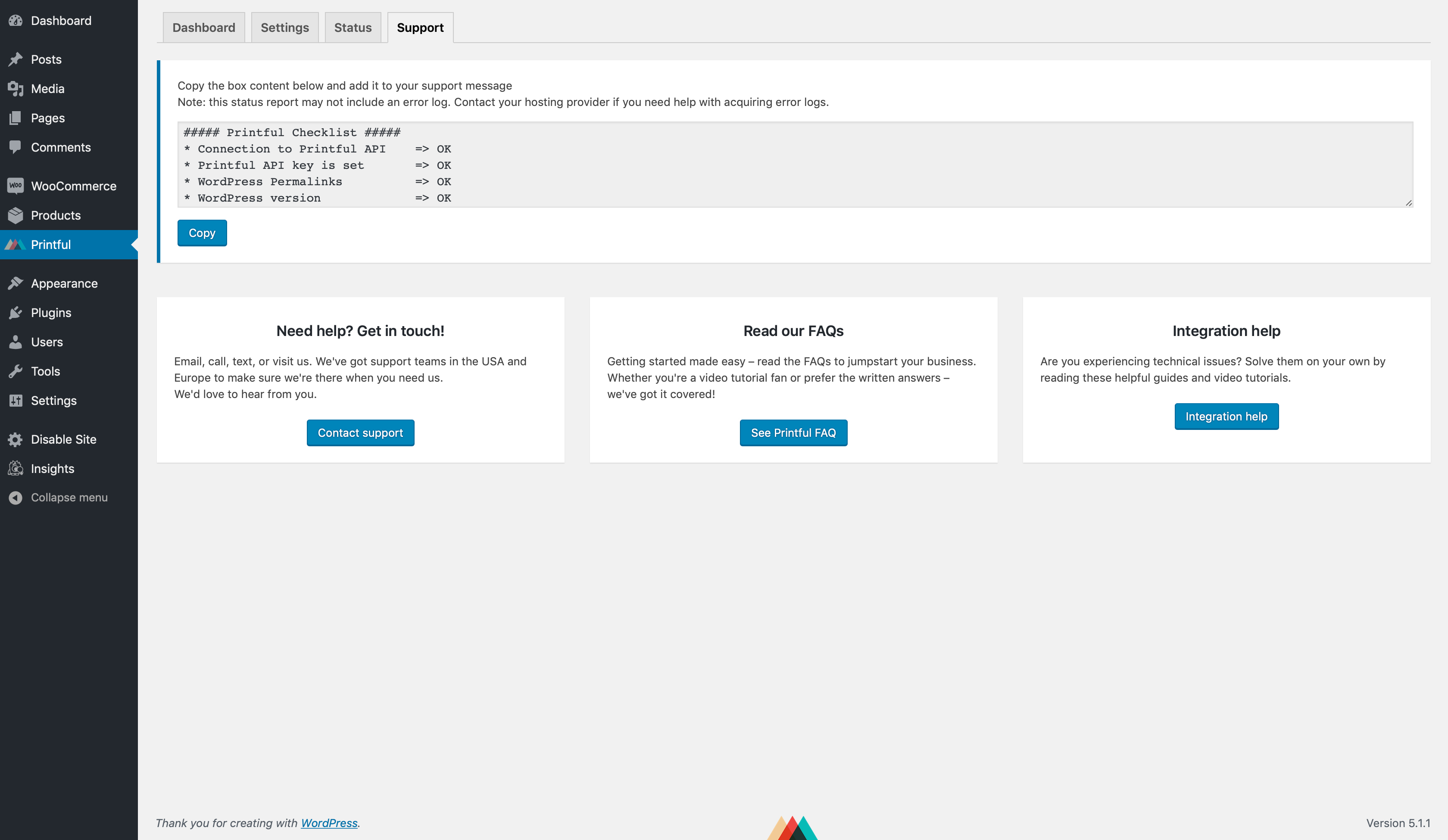
Task: Expand the Plugins menu item
Action: [51, 312]
